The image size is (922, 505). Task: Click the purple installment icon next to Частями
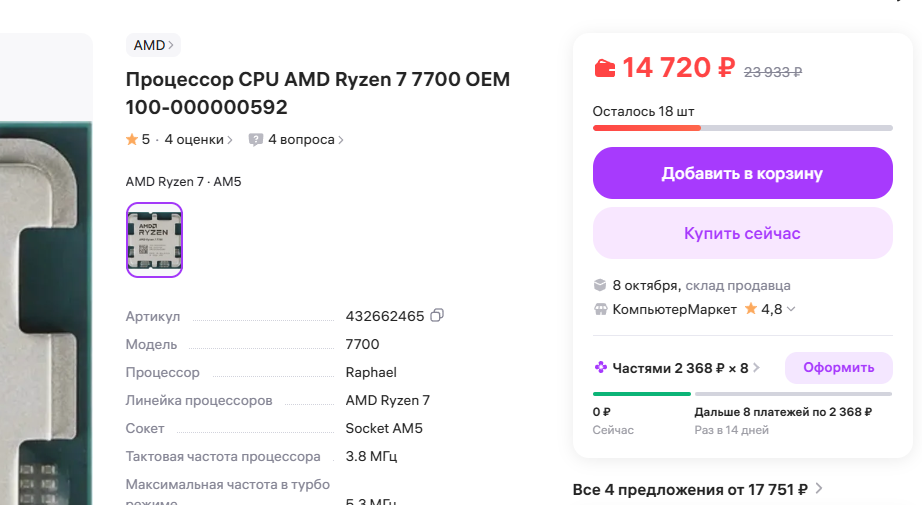pyautogui.click(x=600, y=367)
